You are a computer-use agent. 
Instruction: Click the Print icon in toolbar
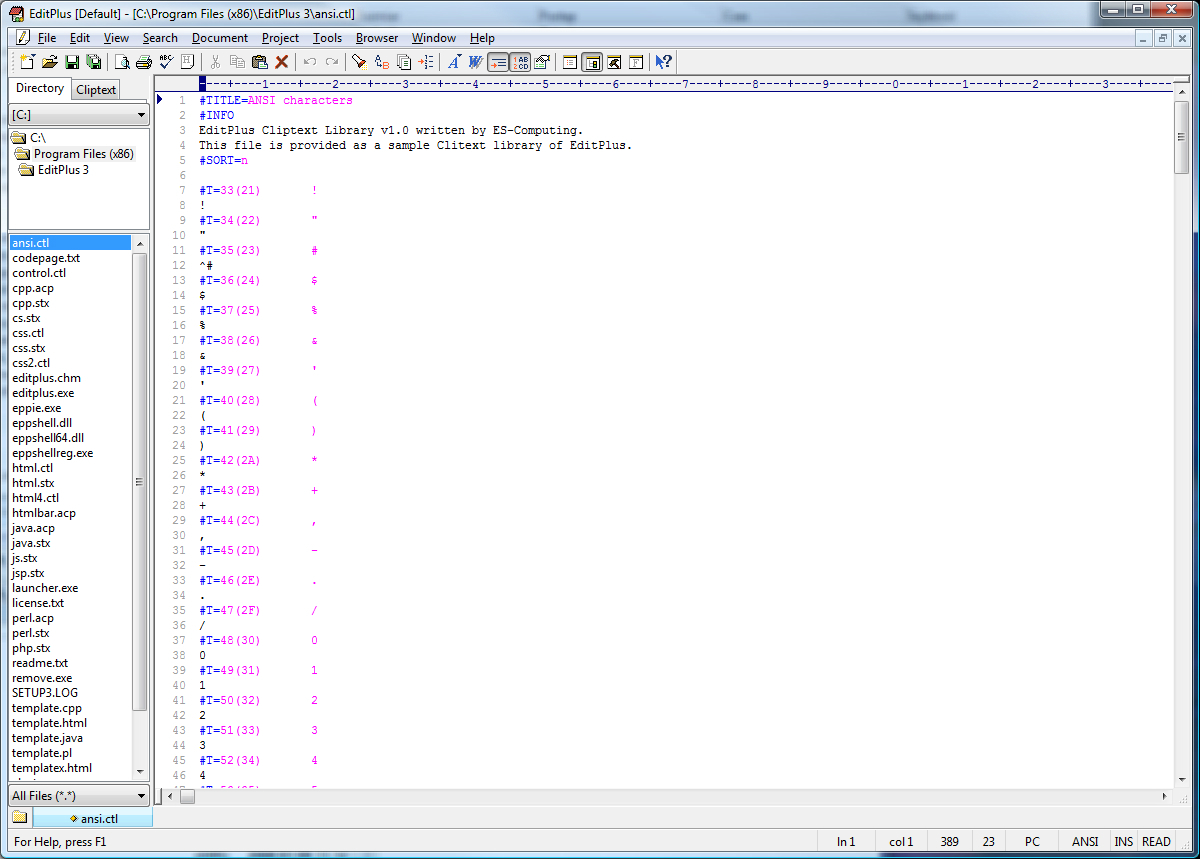(143, 62)
